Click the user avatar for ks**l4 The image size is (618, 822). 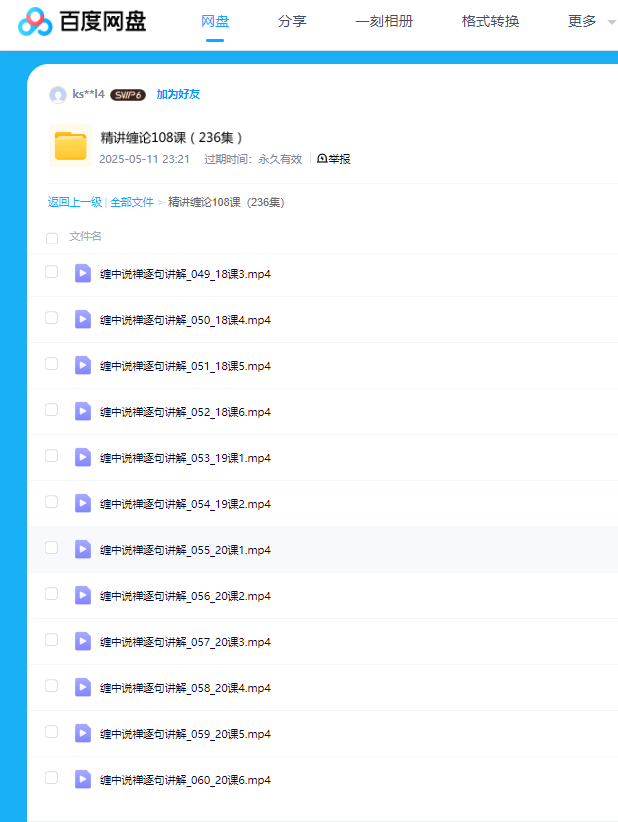(x=58, y=95)
